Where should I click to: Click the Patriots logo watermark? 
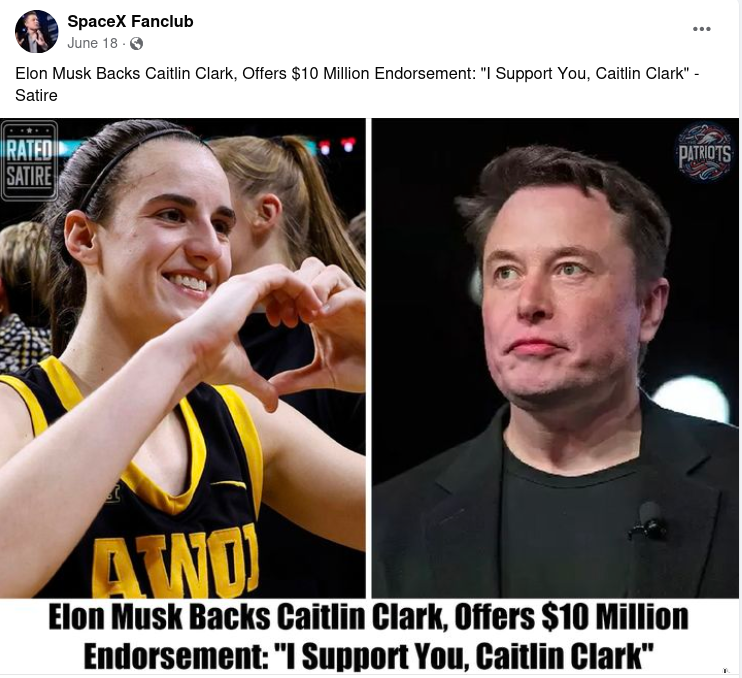pos(704,152)
